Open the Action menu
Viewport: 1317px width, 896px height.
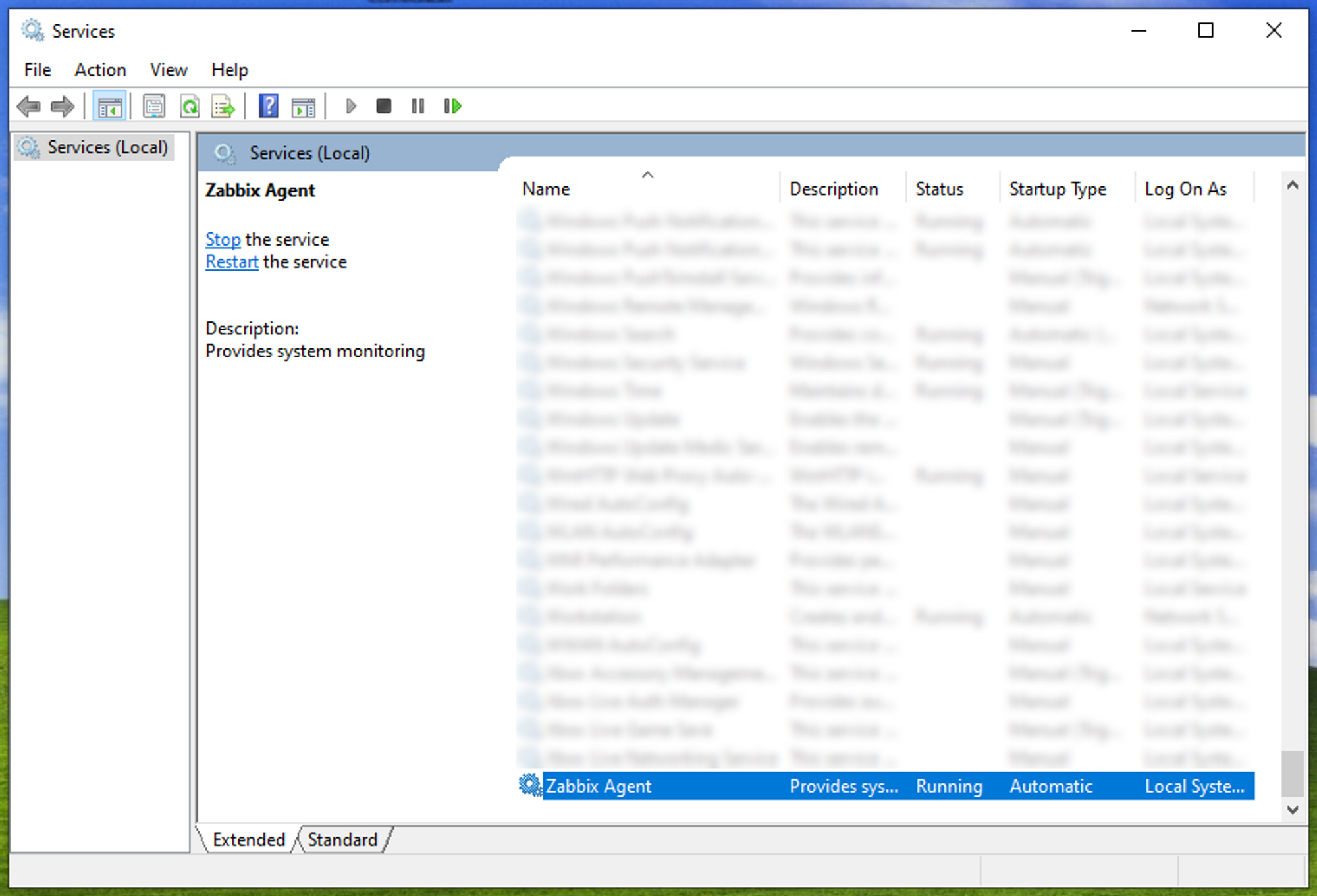[x=100, y=70]
